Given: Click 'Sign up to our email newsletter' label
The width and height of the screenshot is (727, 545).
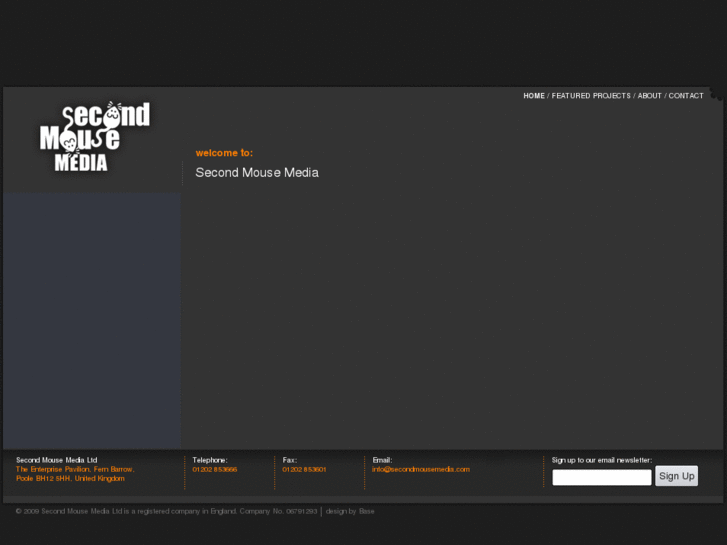Looking at the screenshot, I should (601, 460).
